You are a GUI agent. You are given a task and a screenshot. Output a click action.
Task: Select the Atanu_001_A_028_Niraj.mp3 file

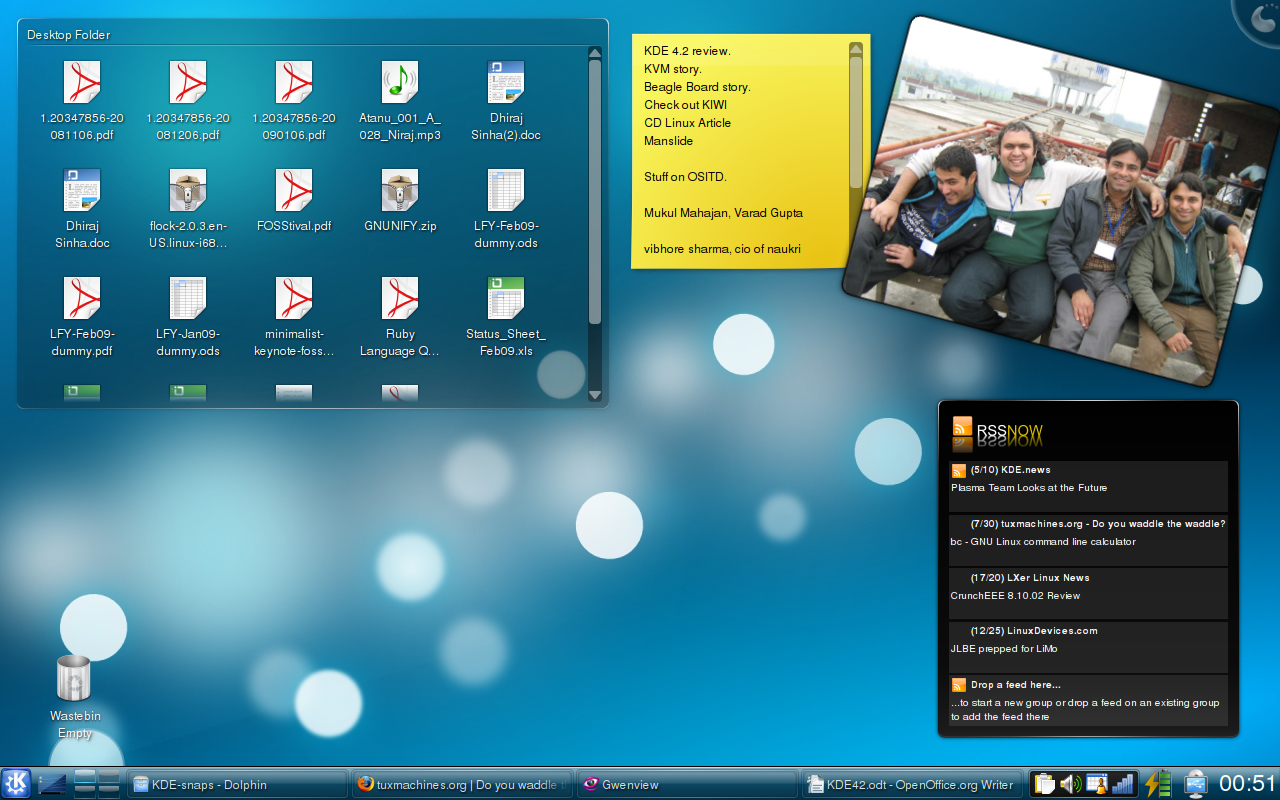click(400, 83)
